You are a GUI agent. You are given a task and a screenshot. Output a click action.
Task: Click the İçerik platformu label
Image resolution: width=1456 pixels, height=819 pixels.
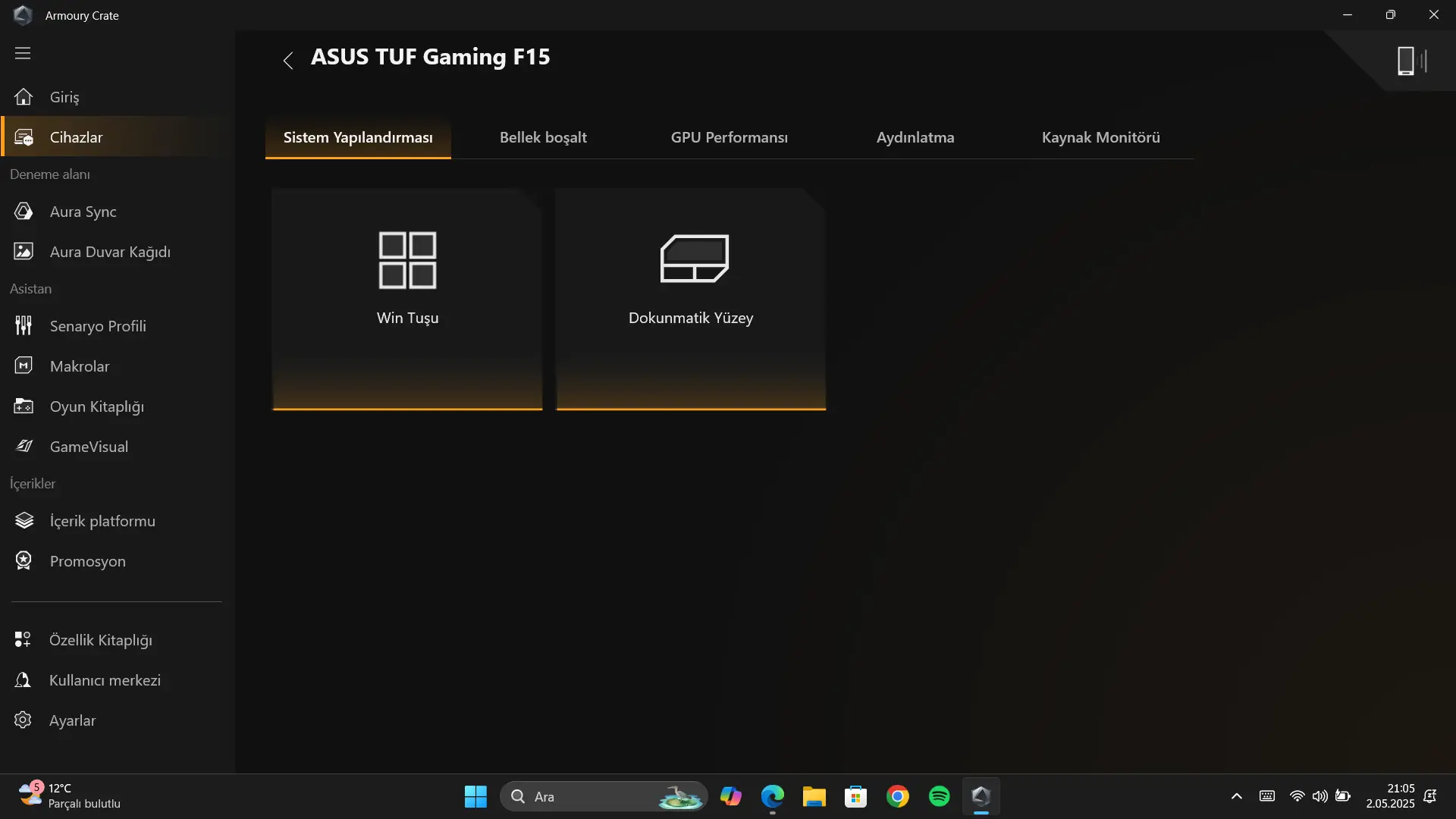102,521
